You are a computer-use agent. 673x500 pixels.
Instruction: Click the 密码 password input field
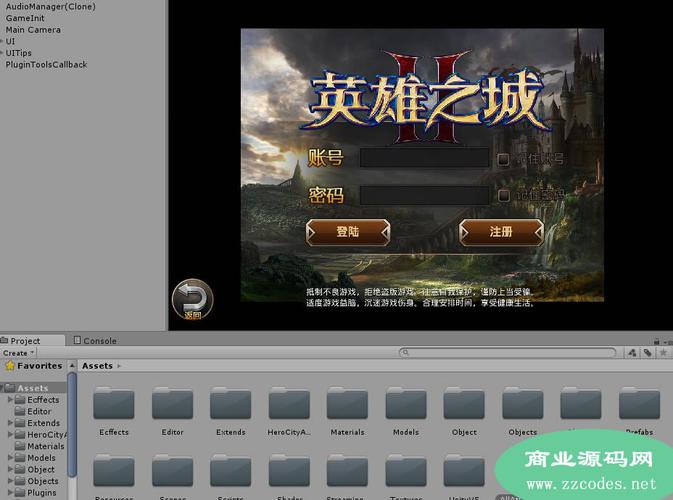coord(424,195)
